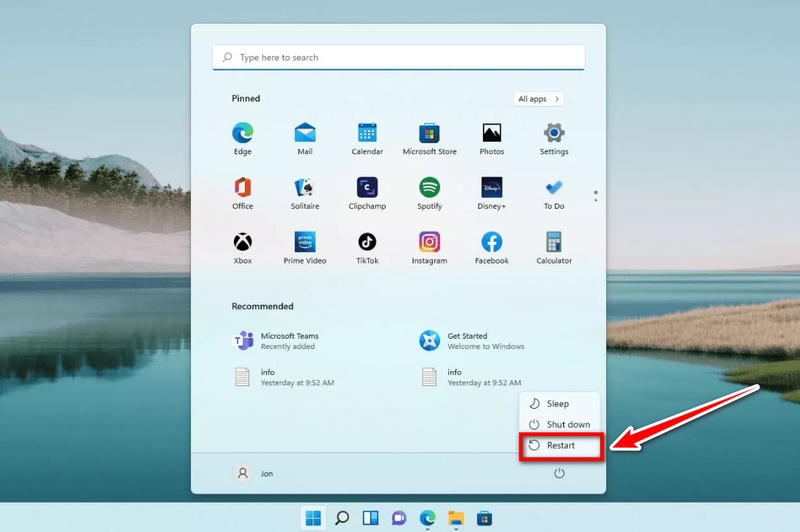This screenshot has width=800, height=532.
Task: Click the power button icon
Action: [559, 473]
